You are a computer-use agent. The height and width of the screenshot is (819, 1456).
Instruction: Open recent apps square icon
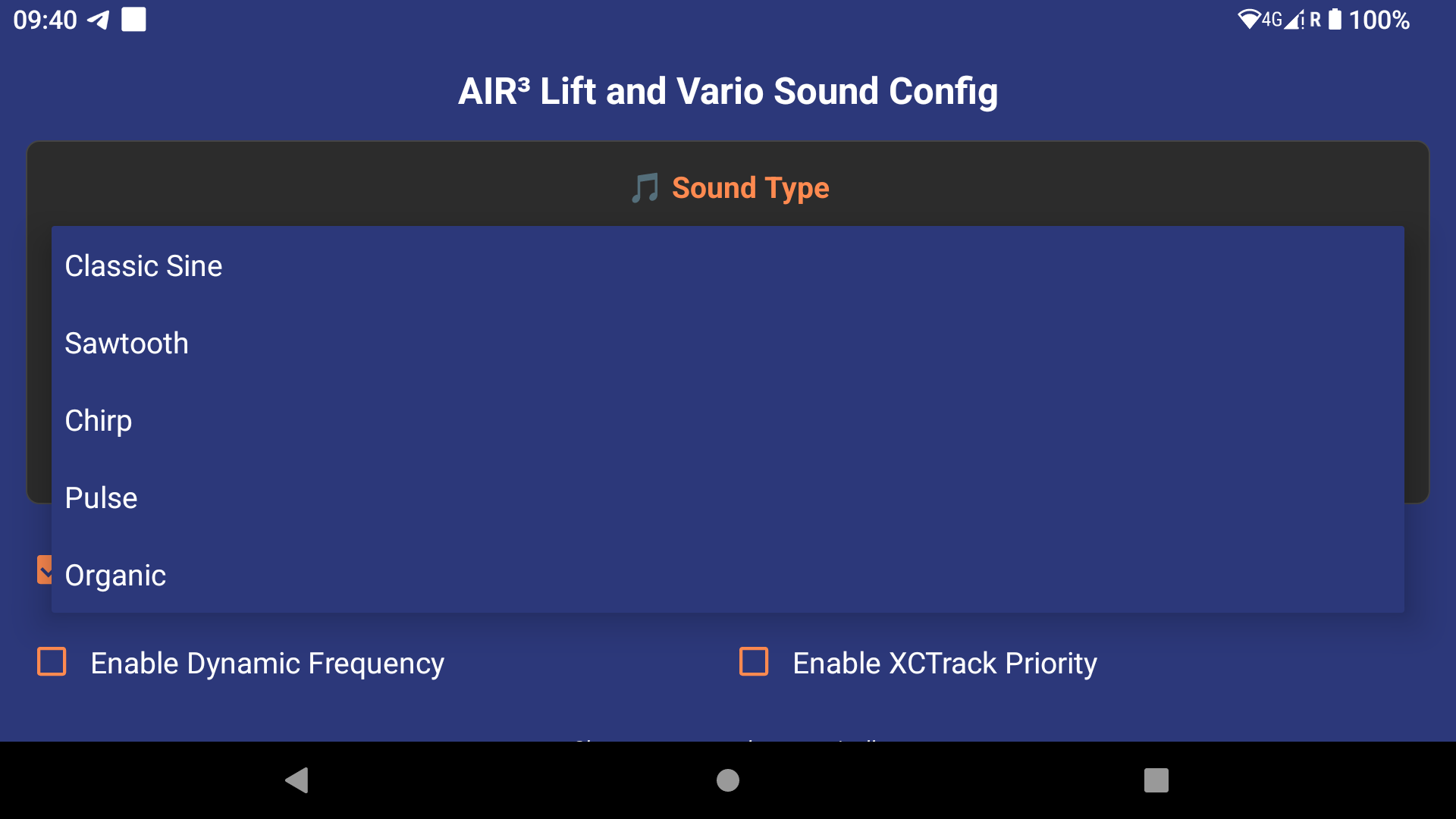tap(1156, 780)
